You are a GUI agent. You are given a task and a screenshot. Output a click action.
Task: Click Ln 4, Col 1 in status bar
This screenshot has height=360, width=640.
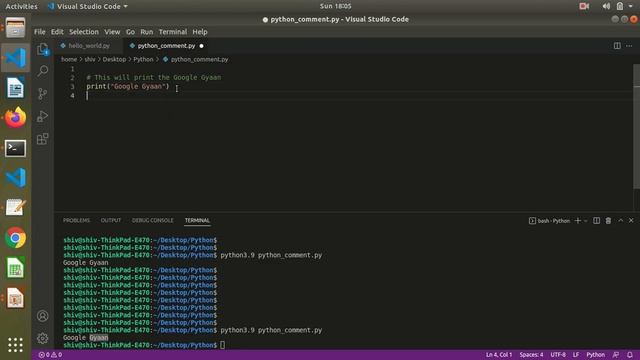click(498, 355)
